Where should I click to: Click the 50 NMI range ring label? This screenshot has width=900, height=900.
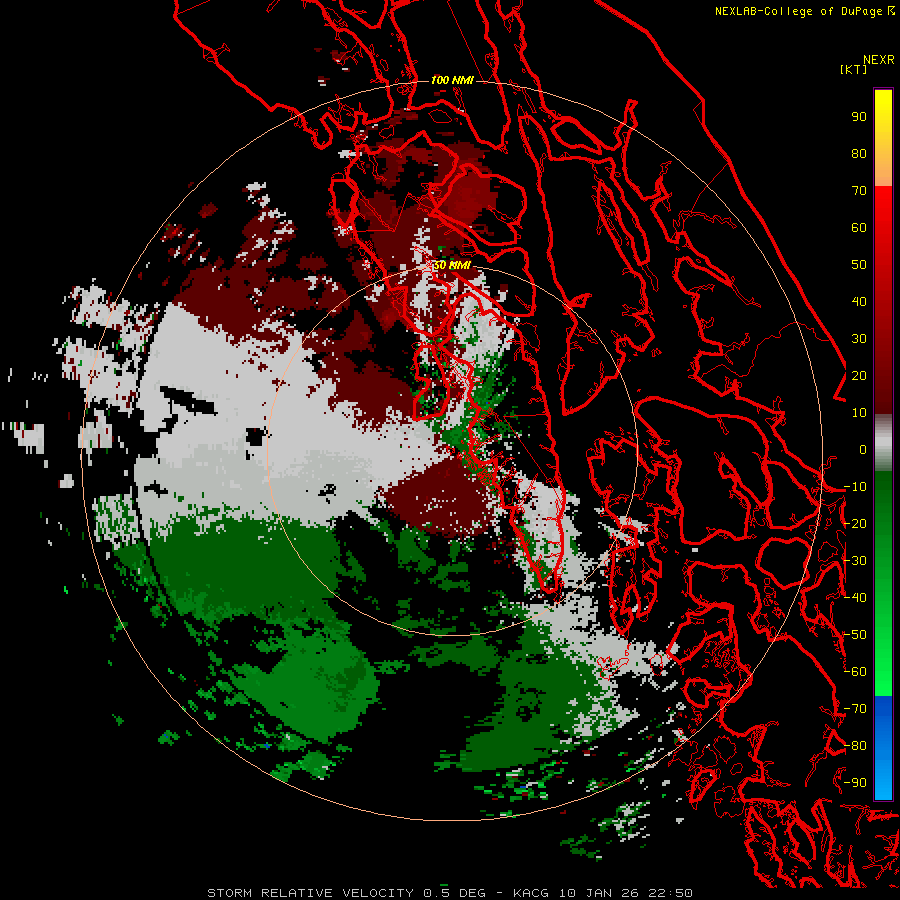[x=452, y=265]
